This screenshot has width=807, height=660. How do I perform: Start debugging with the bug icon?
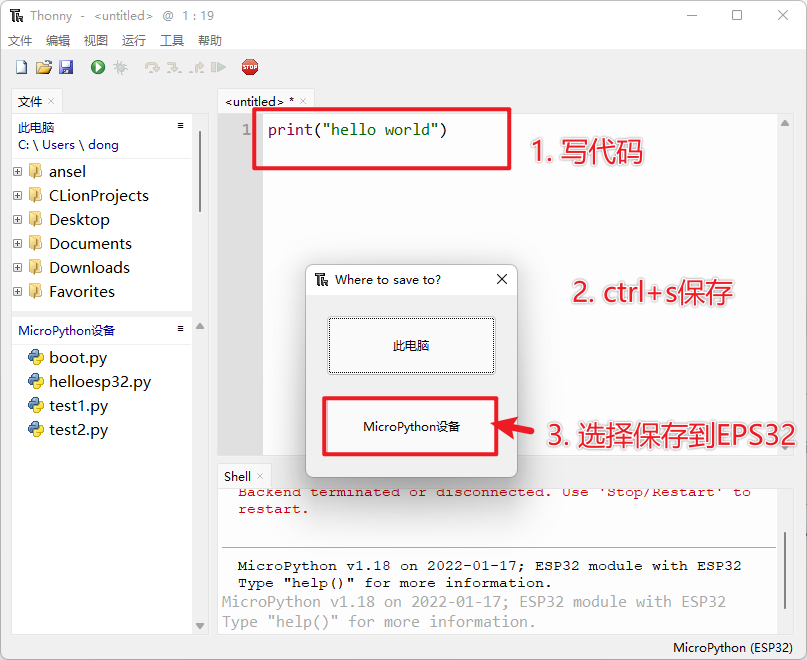[120, 67]
